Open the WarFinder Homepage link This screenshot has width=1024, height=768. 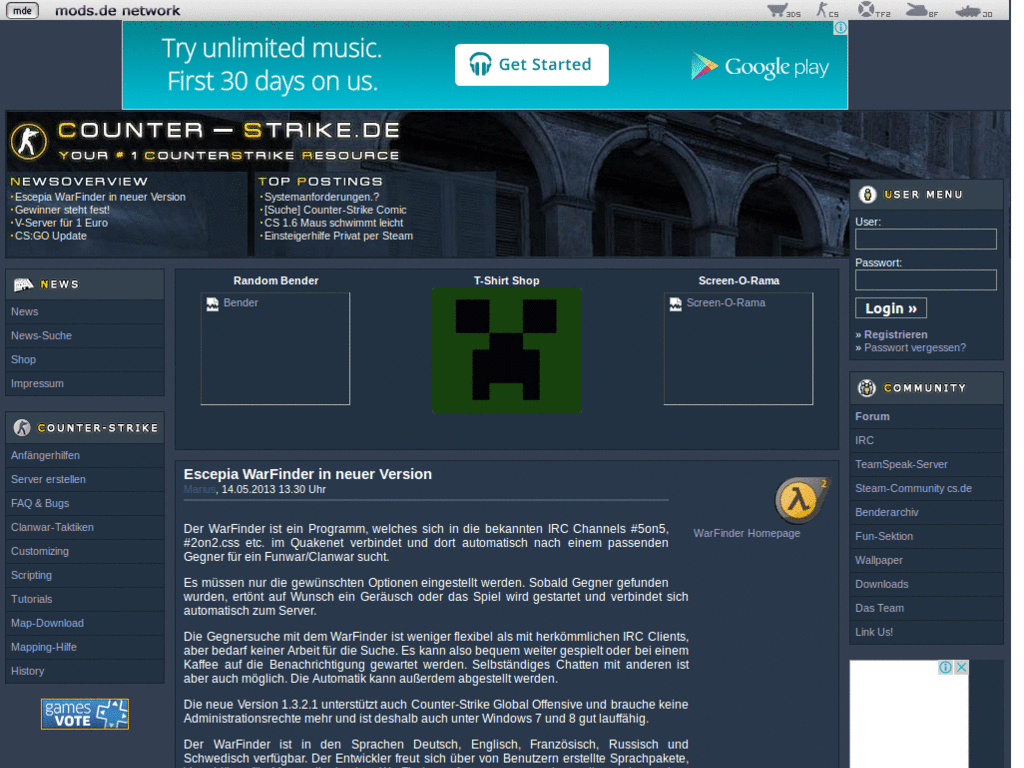point(746,534)
